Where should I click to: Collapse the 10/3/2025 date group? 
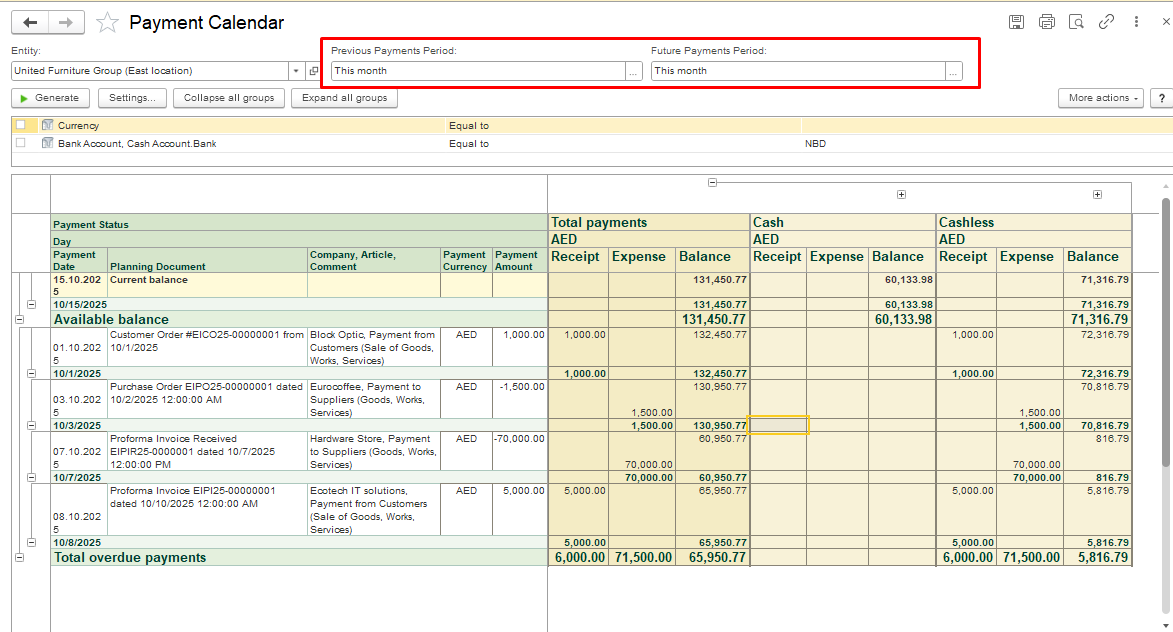pos(31,425)
